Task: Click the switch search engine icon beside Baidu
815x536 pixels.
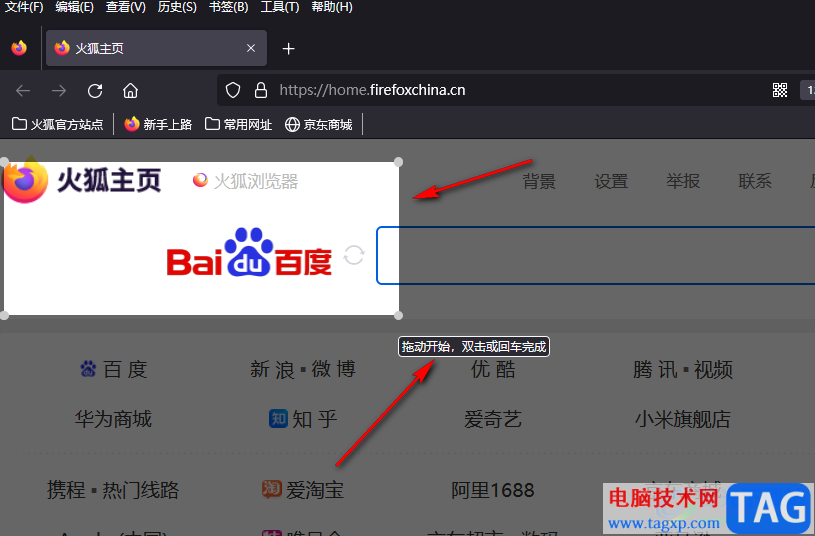Action: [354, 255]
